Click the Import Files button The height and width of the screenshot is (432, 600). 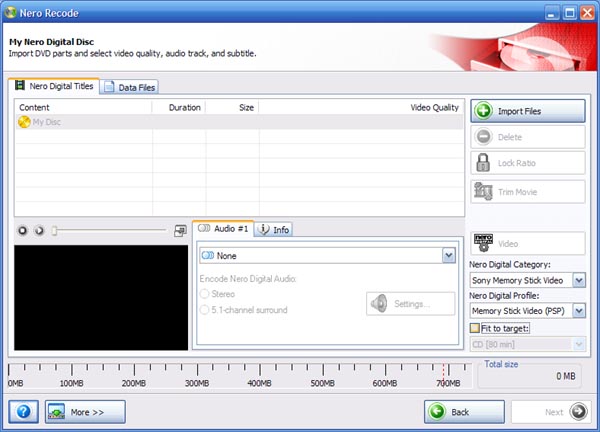pyautogui.click(x=528, y=111)
